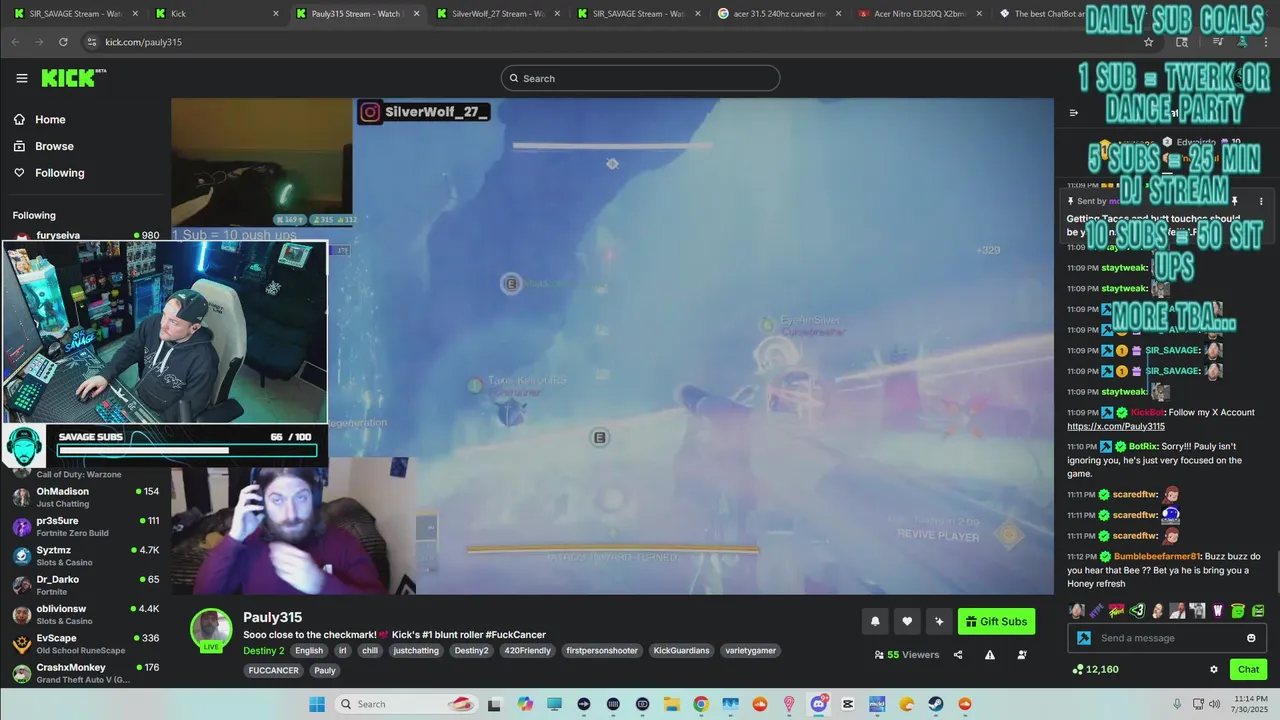
Task: Click the blue gavel icon in chat box
Action: pos(1083,638)
